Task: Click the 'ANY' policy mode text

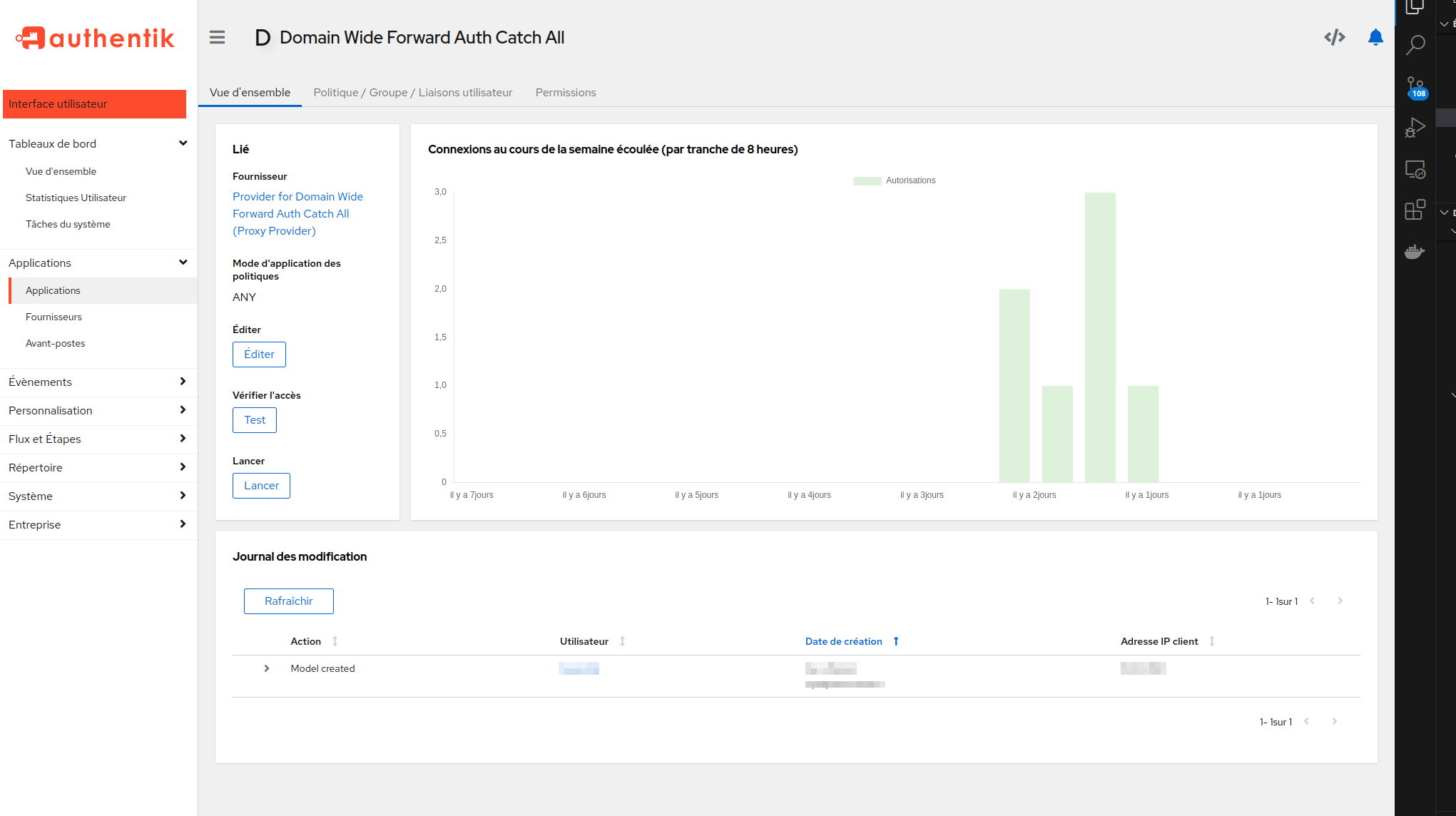Action: tap(244, 297)
